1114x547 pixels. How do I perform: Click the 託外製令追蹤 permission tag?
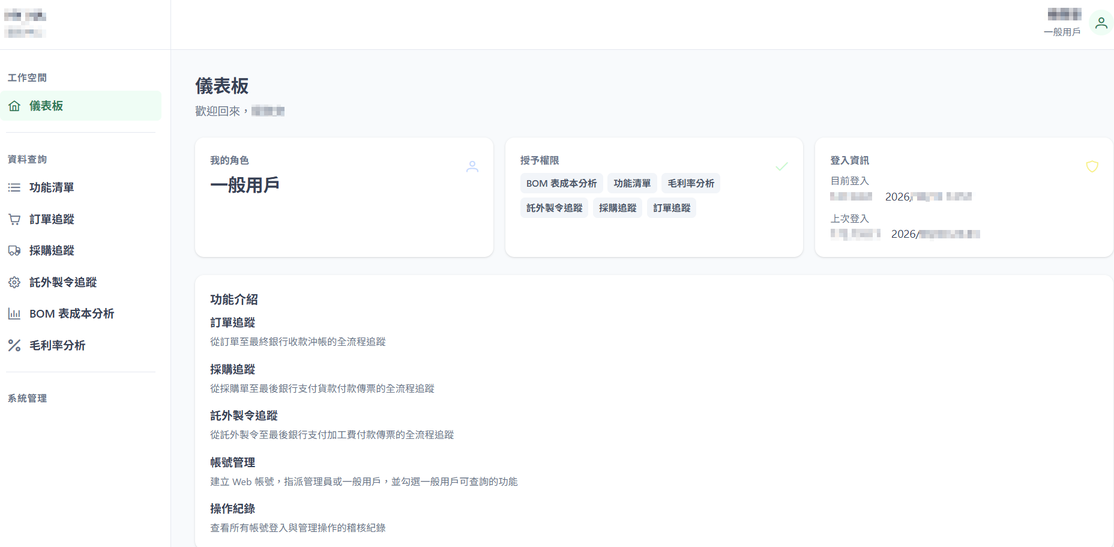[554, 208]
